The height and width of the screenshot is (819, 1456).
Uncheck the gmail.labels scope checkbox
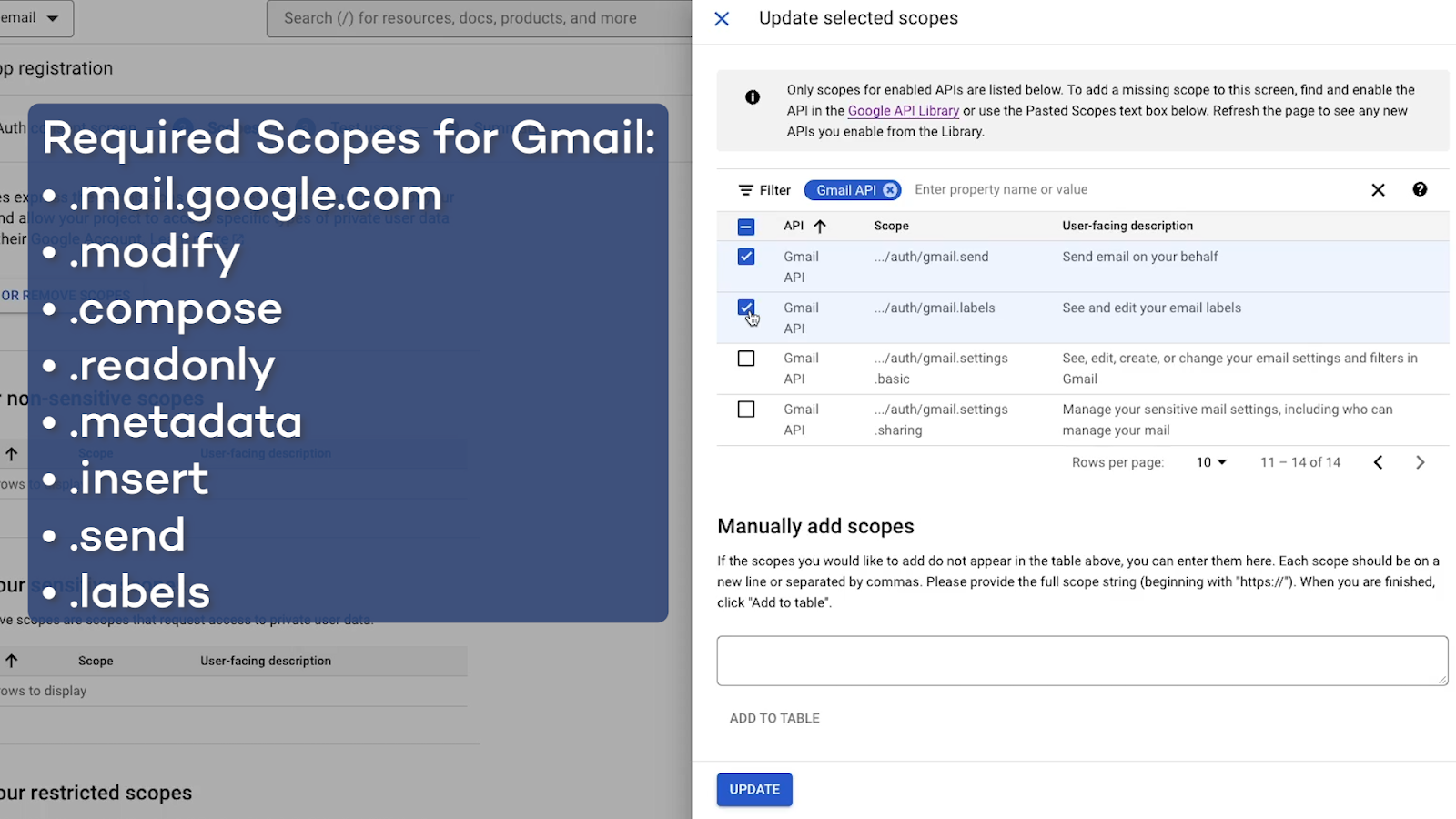[x=746, y=308]
